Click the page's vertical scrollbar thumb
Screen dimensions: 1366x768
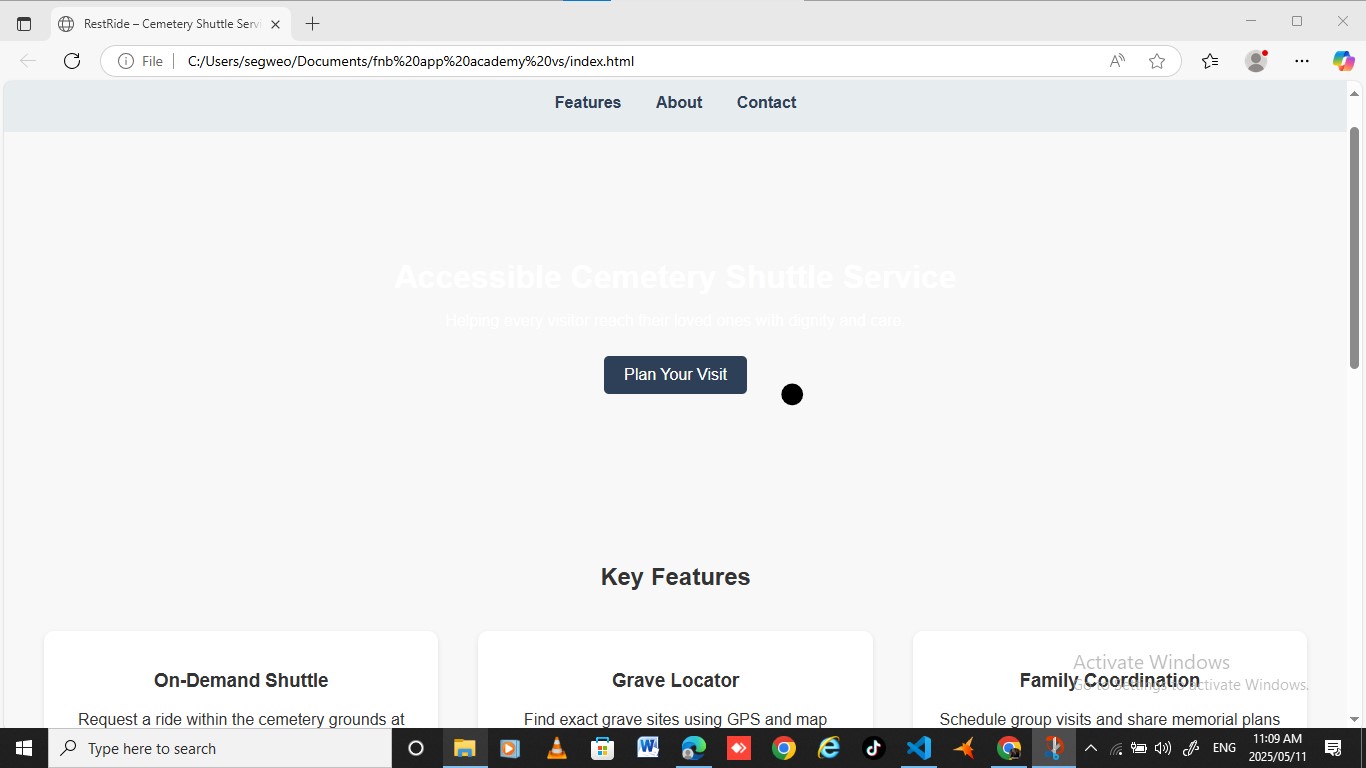[1355, 247]
